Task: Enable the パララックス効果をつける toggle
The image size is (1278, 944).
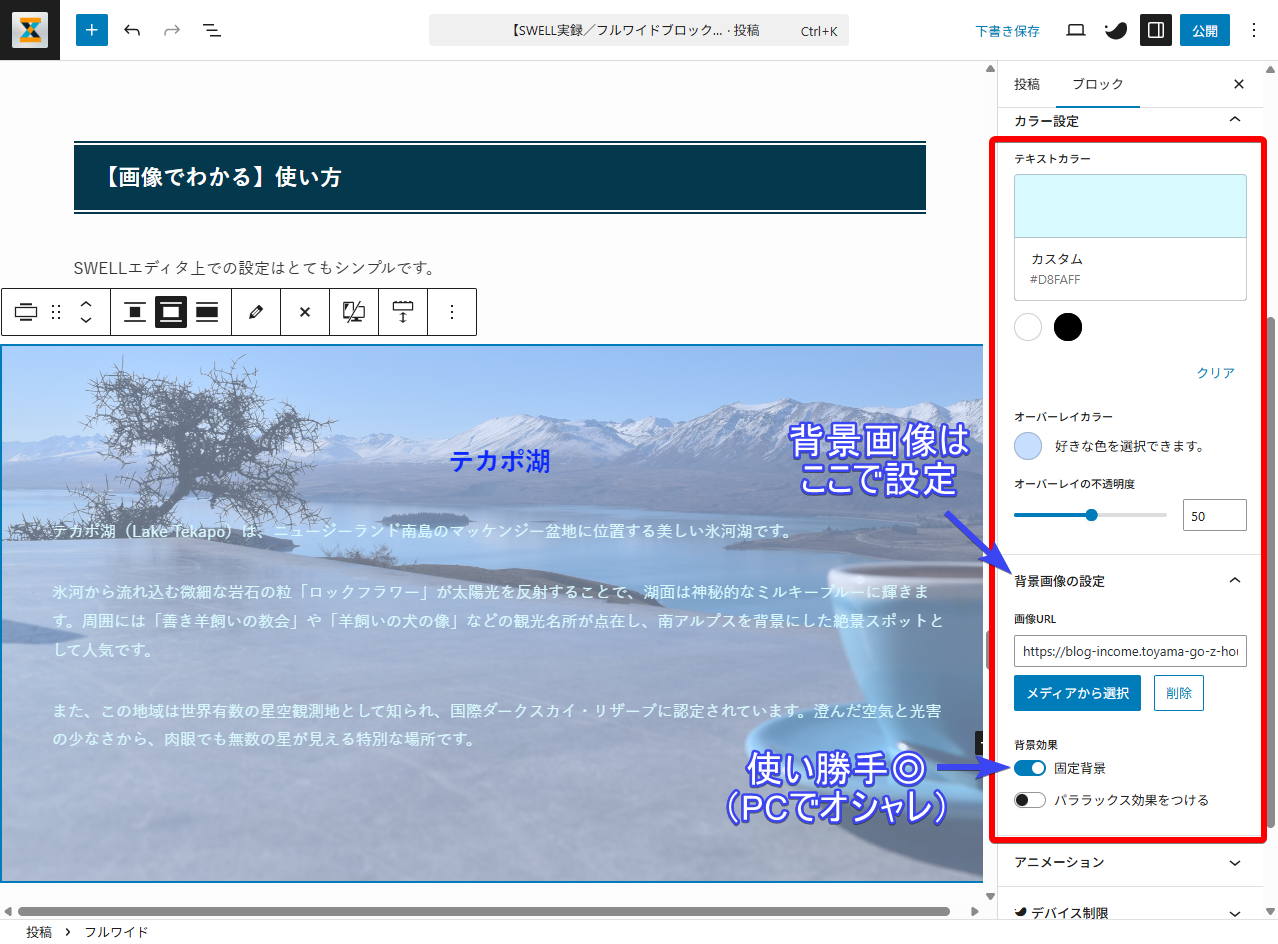Action: click(1029, 800)
